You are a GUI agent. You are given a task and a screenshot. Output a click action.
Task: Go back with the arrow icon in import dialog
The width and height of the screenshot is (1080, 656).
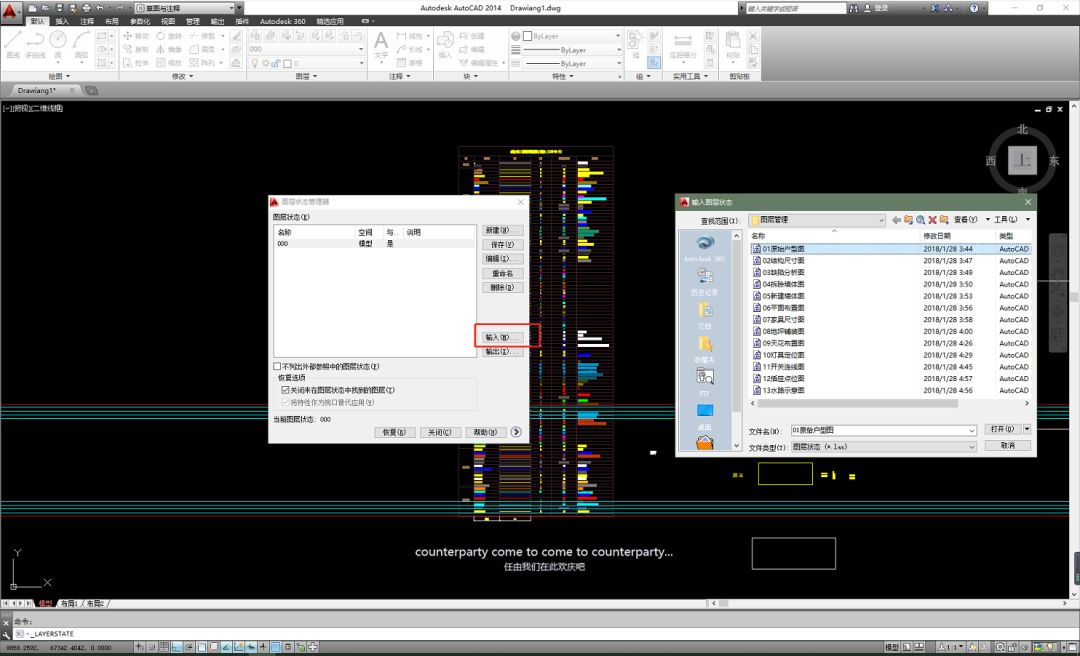click(896, 220)
